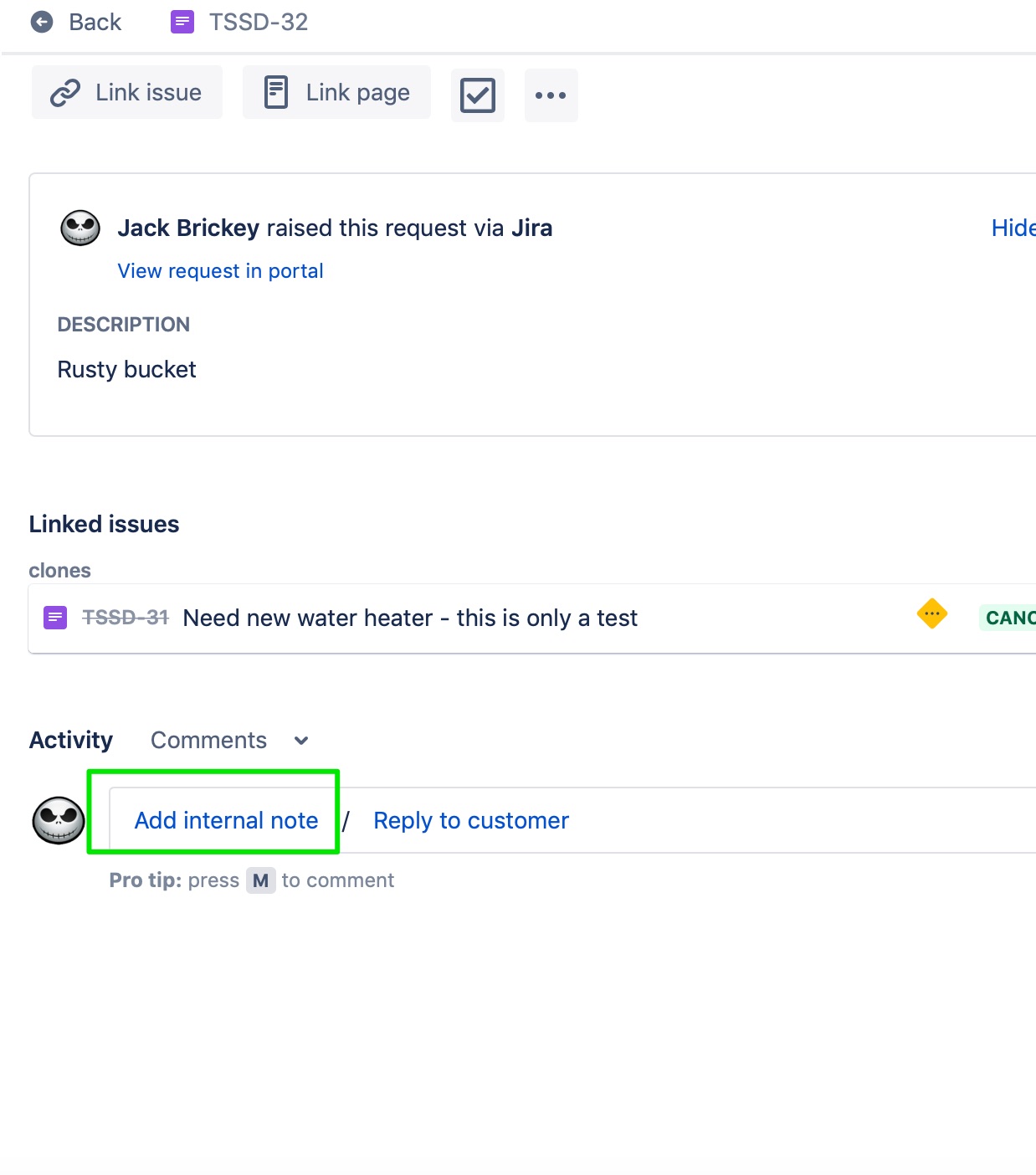Open the CANCELLED status dropdown
The image size is (1036, 1175).
click(1017, 618)
